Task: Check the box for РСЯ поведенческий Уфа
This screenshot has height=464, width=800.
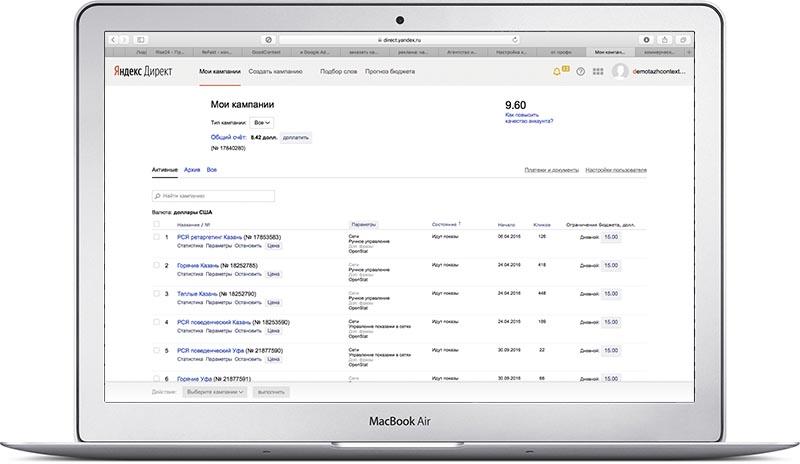Action: pos(156,350)
